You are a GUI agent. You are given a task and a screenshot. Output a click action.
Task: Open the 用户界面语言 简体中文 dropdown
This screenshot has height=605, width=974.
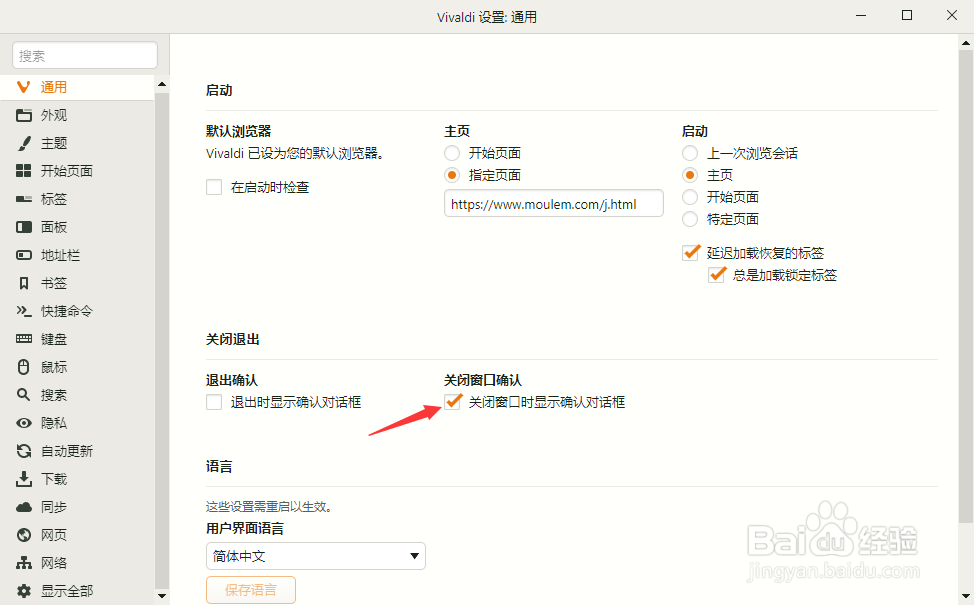316,556
